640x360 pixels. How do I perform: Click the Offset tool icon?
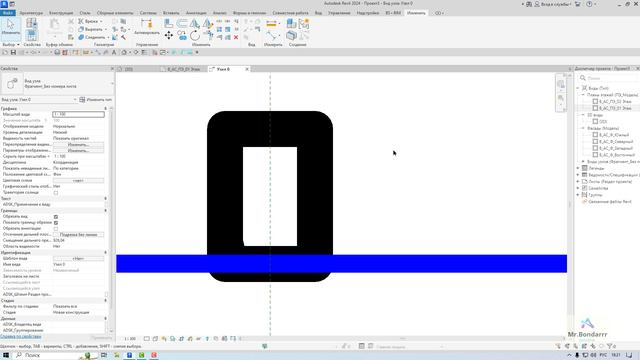pos(182,24)
